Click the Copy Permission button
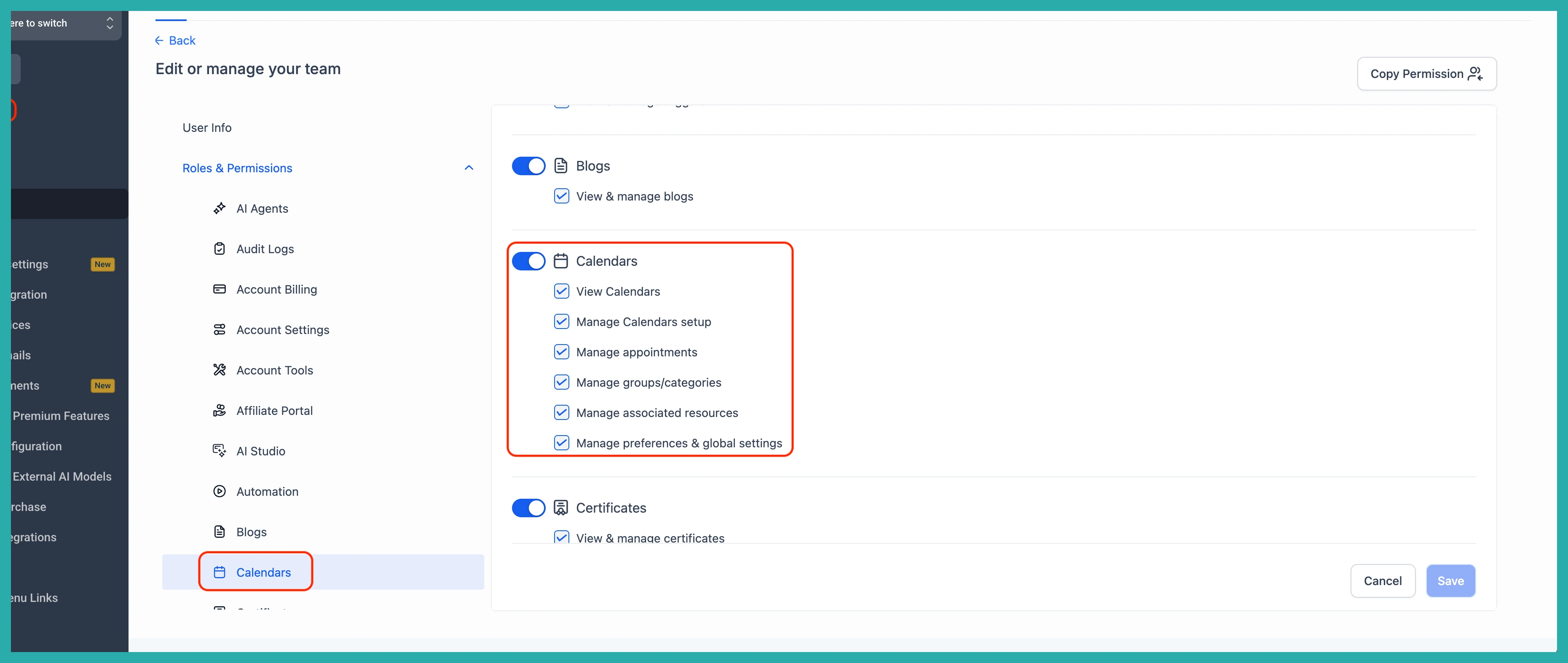Image resolution: width=1568 pixels, height=663 pixels. pyautogui.click(x=1426, y=74)
